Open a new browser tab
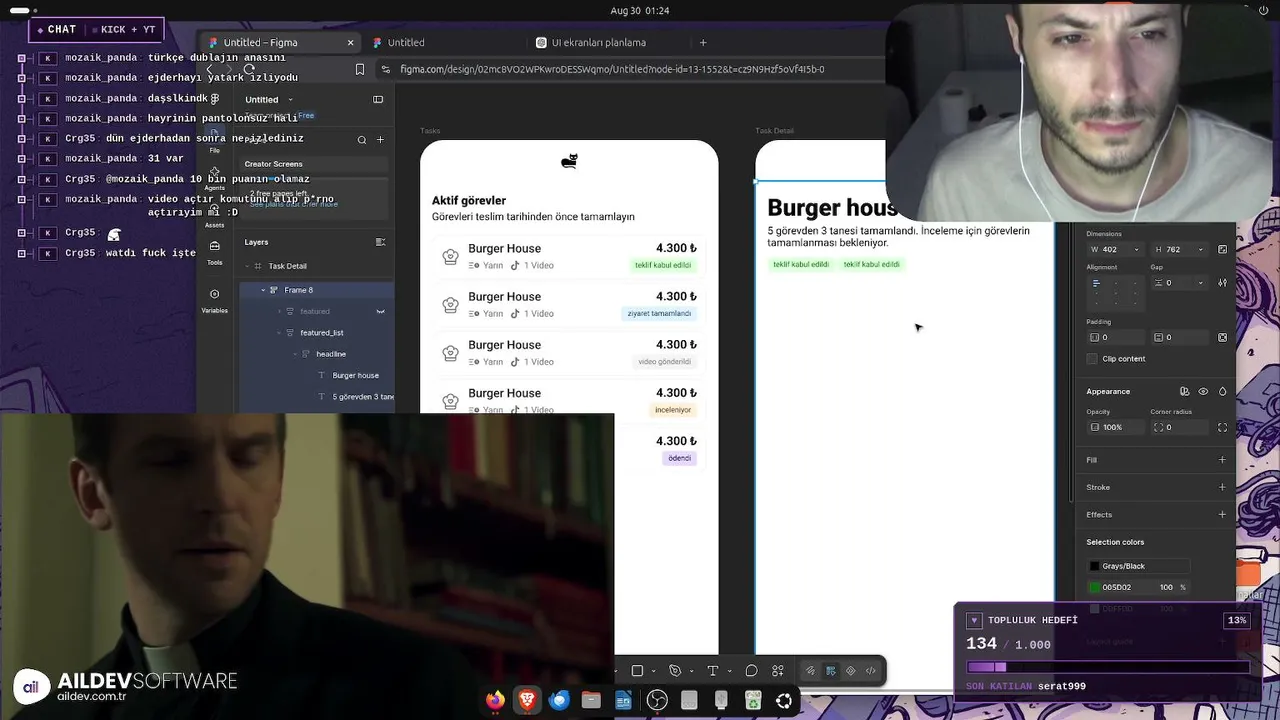This screenshot has width=1280, height=720. 703,43
